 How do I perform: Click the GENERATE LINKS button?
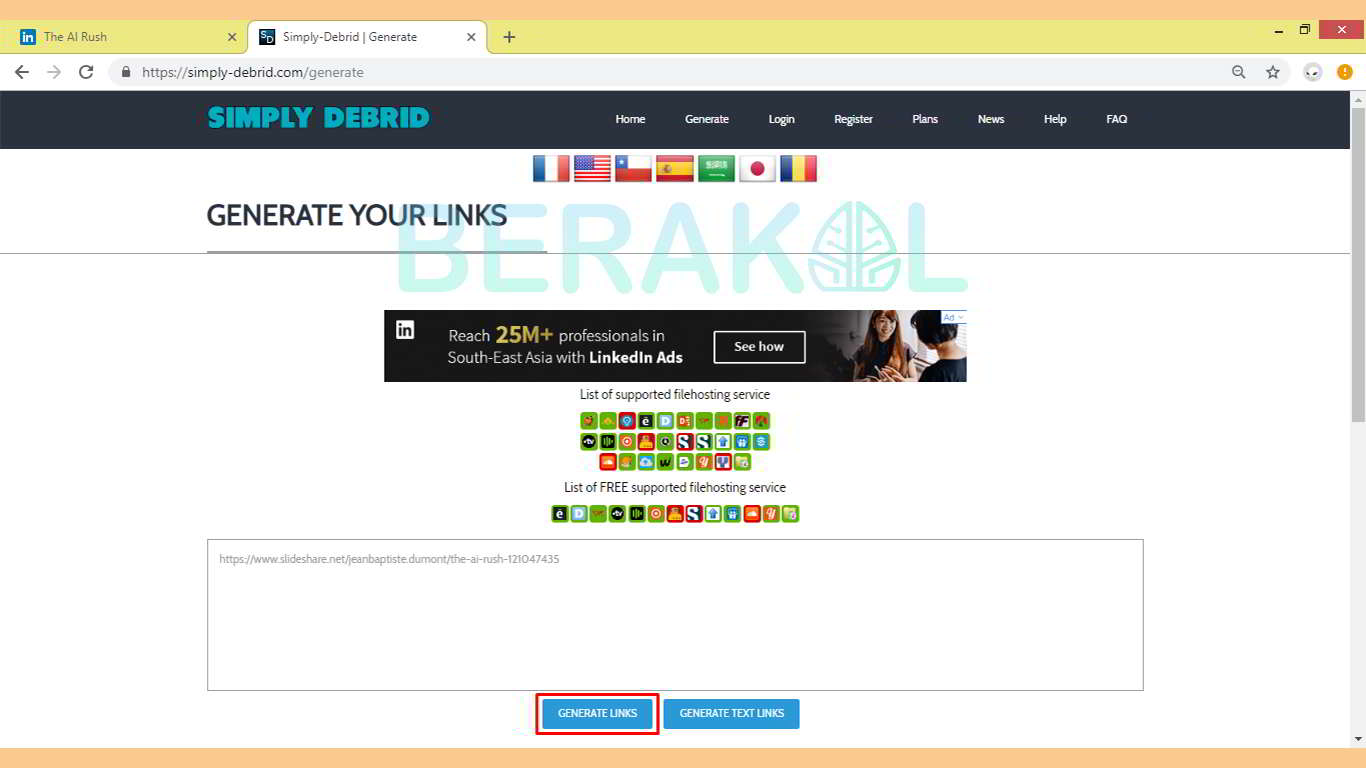tap(597, 713)
